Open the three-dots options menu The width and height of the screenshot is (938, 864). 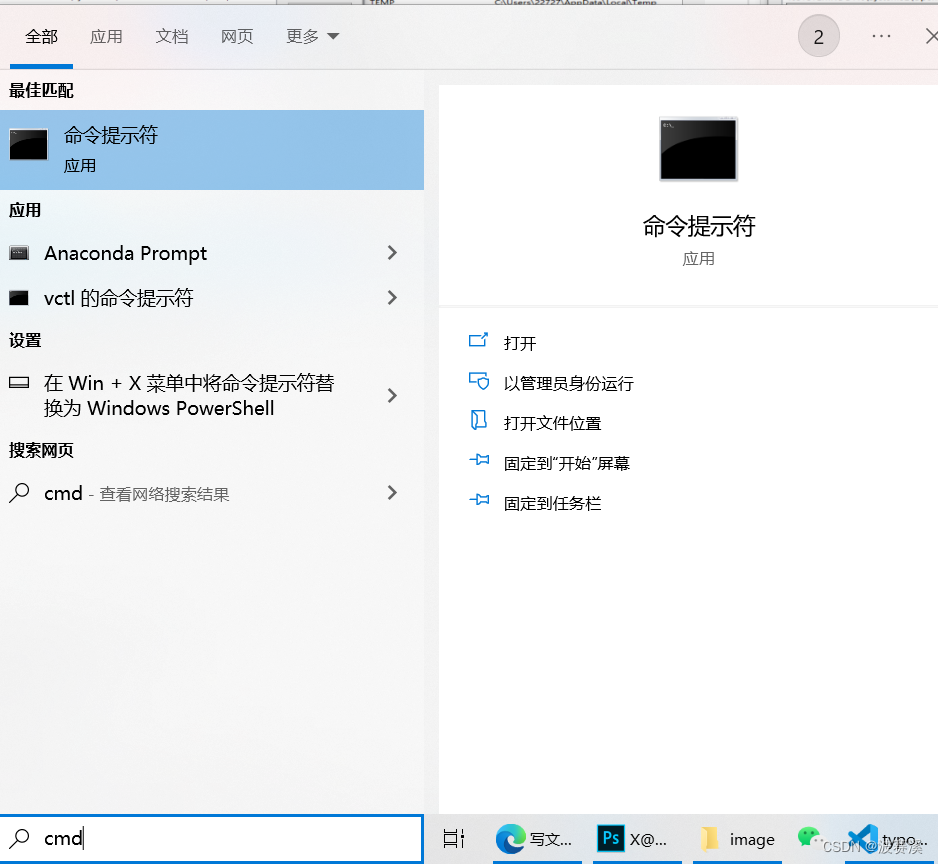[881, 36]
